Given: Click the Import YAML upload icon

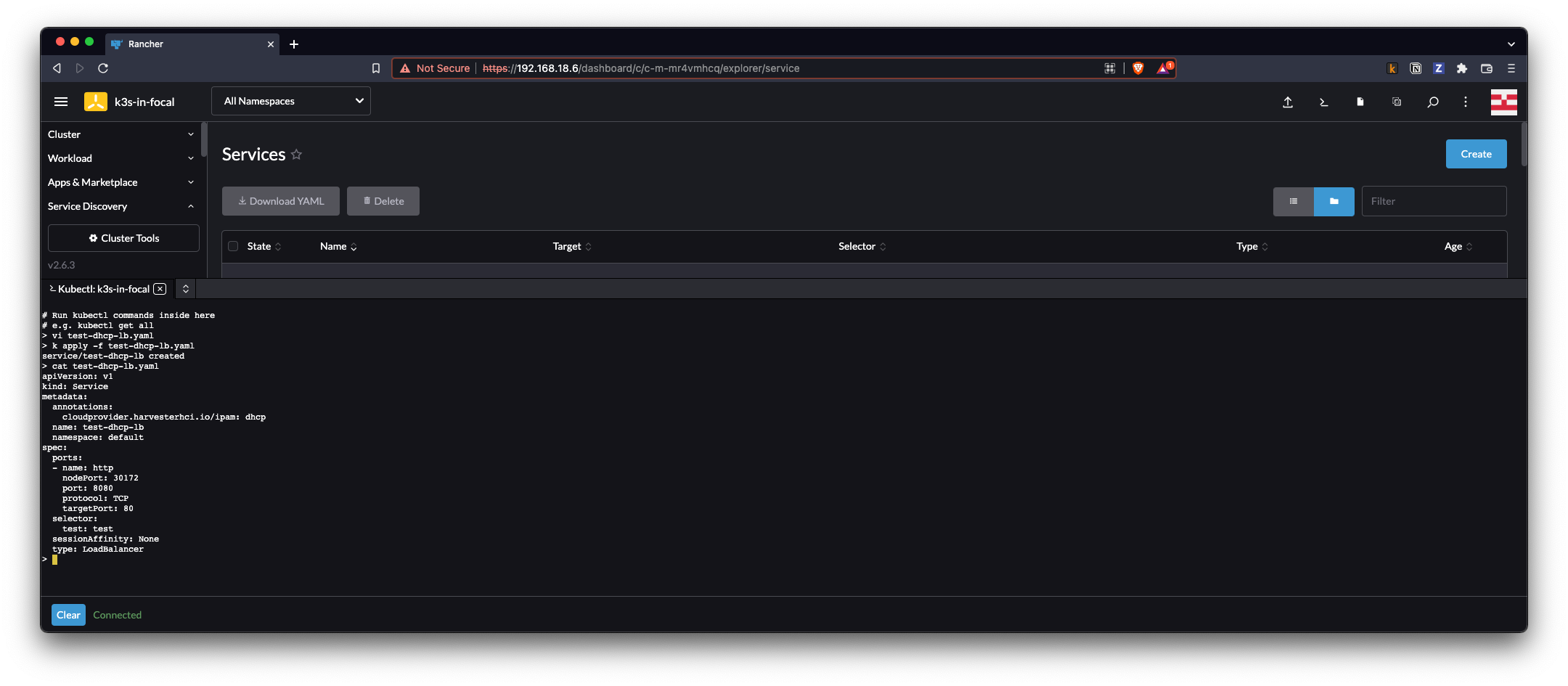Looking at the screenshot, I should [1288, 102].
